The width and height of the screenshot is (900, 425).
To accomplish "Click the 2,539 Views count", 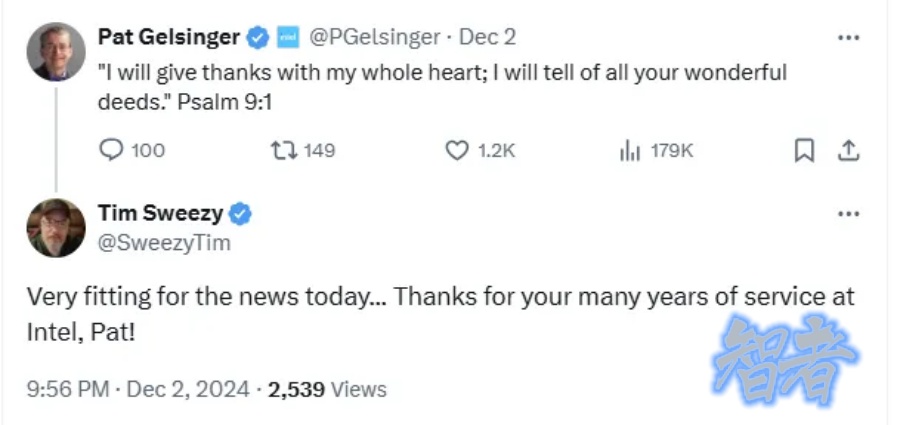I will click(328, 388).
